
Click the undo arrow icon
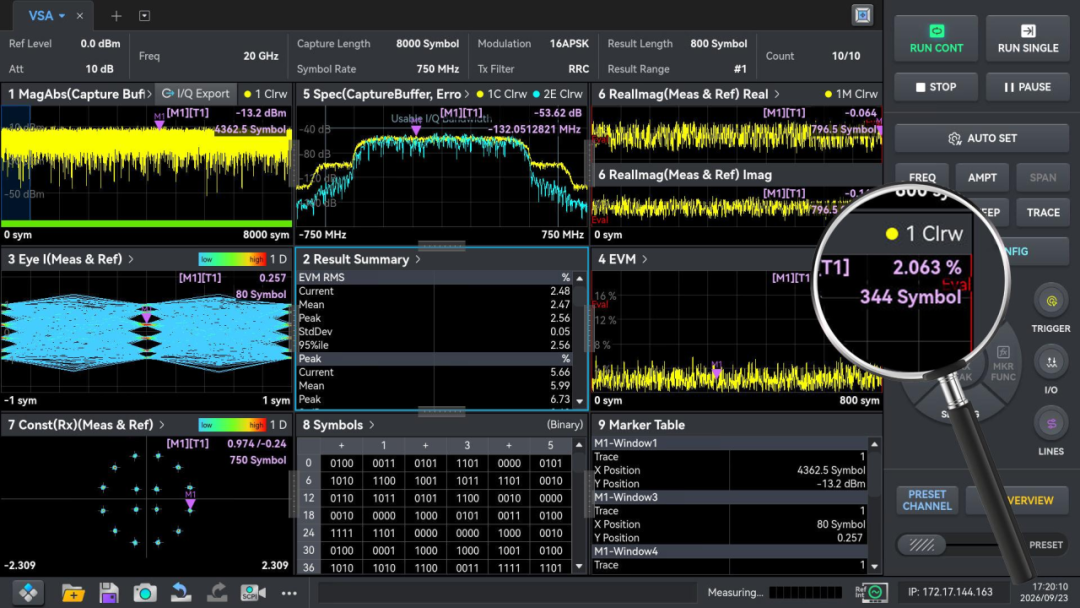(181, 592)
